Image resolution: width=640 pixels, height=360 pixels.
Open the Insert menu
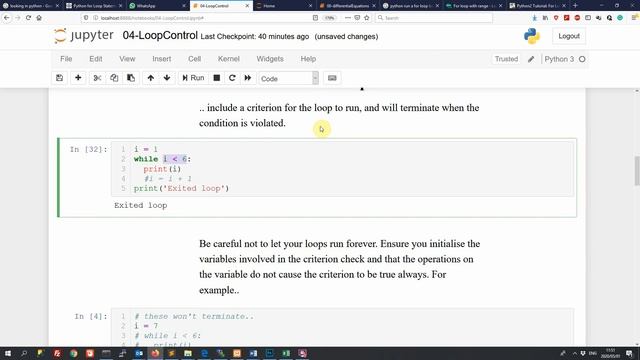pyautogui.click(x=162, y=59)
